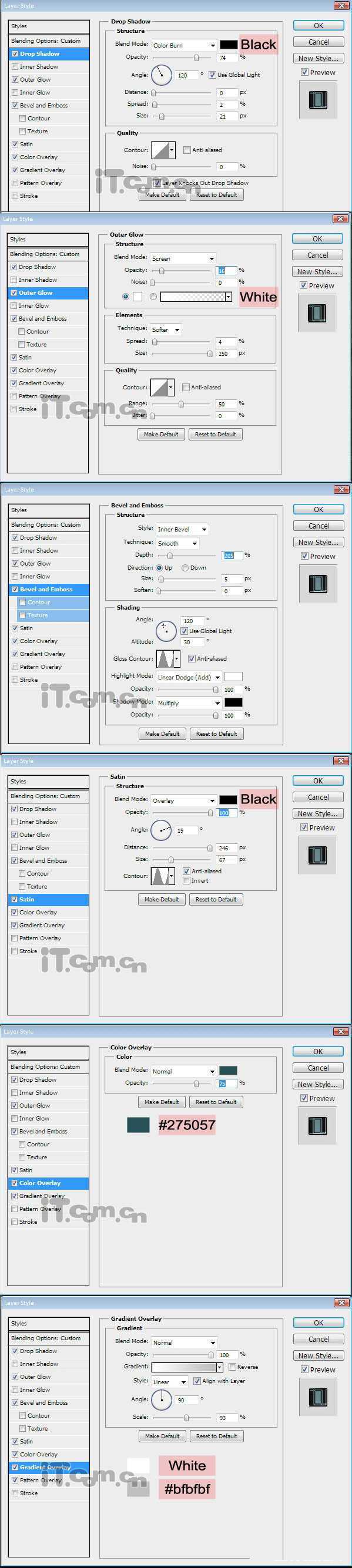Image resolution: width=352 pixels, height=1568 pixels.
Task: Select Outer Glow in second dialog's style list
Action: click(48, 293)
